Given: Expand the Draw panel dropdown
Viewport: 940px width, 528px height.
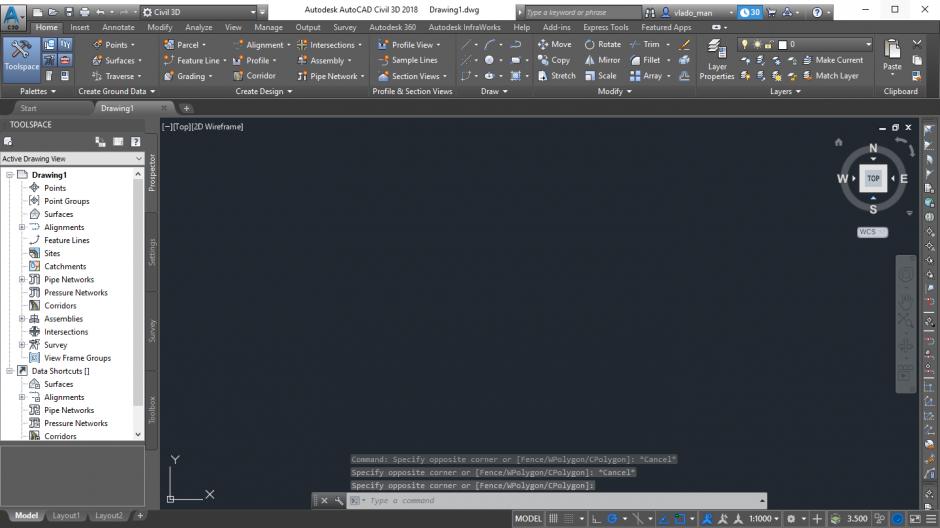Looking at the screenshot, I should [x=495, y=91].
